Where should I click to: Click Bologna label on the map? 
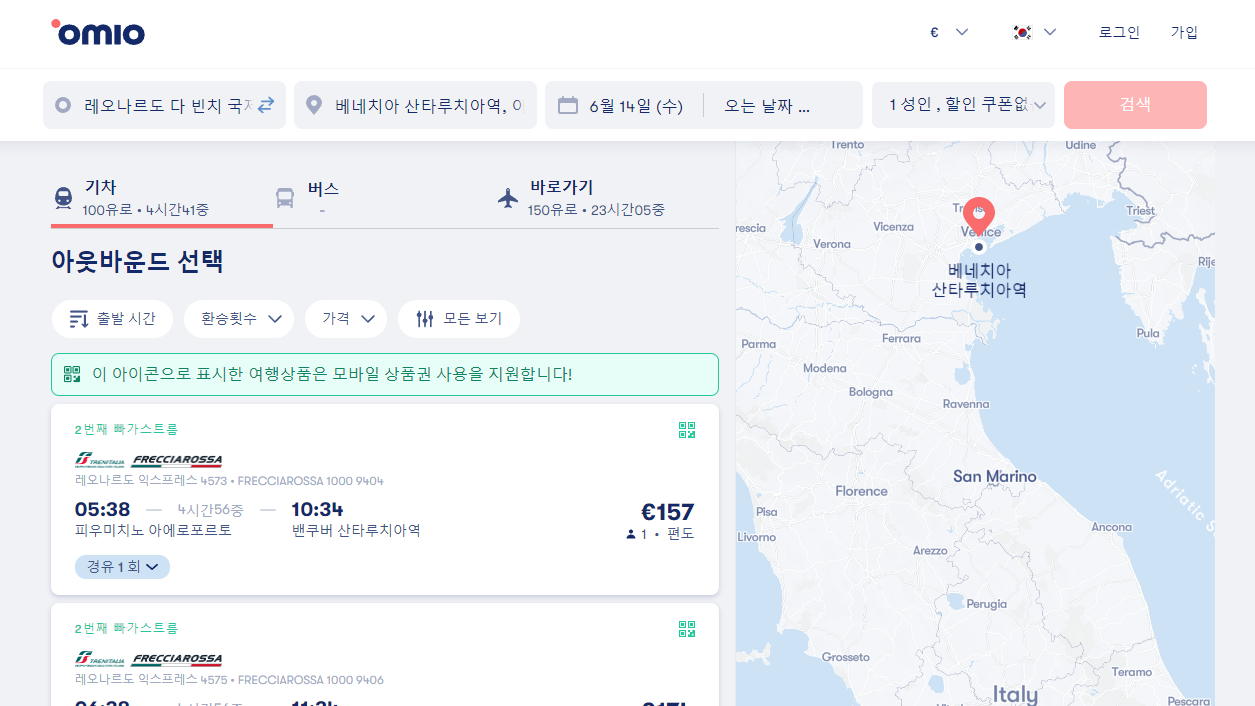(870, 392)
